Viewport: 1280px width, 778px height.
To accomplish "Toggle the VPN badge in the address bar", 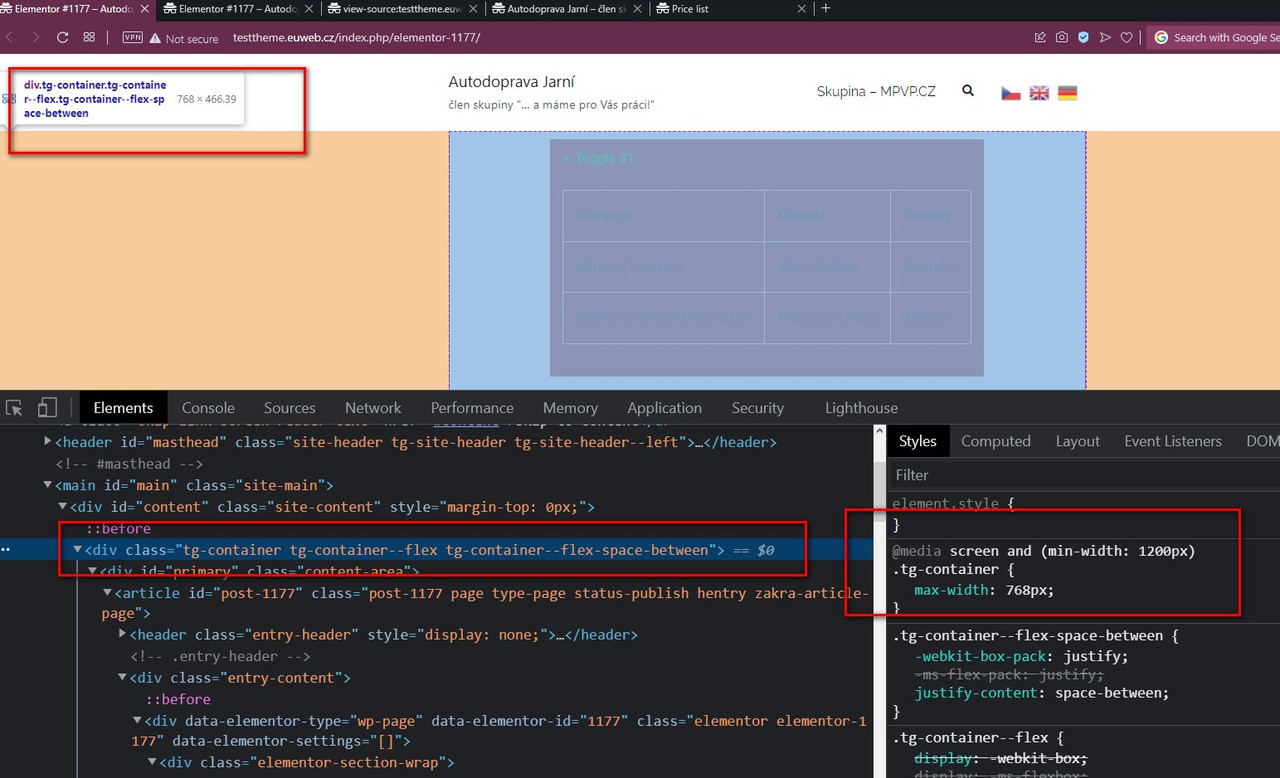I will [132, 38].
